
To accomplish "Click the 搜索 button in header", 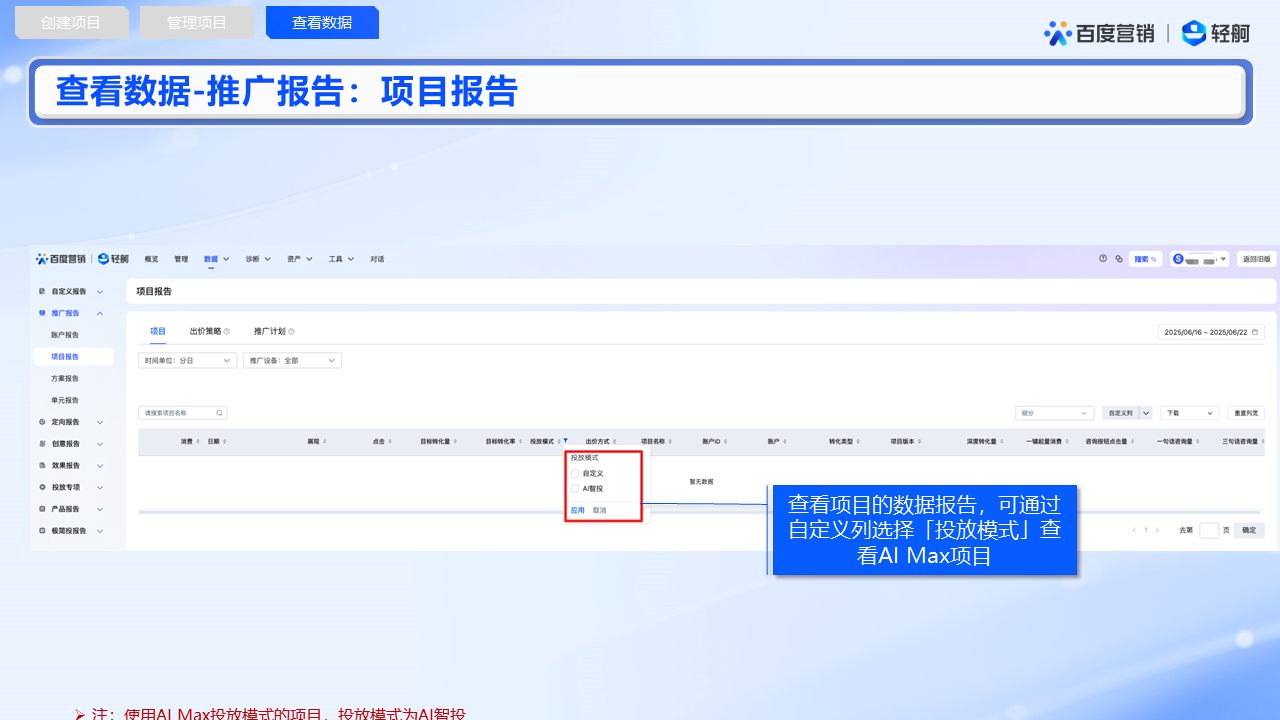I will 1145,259.
